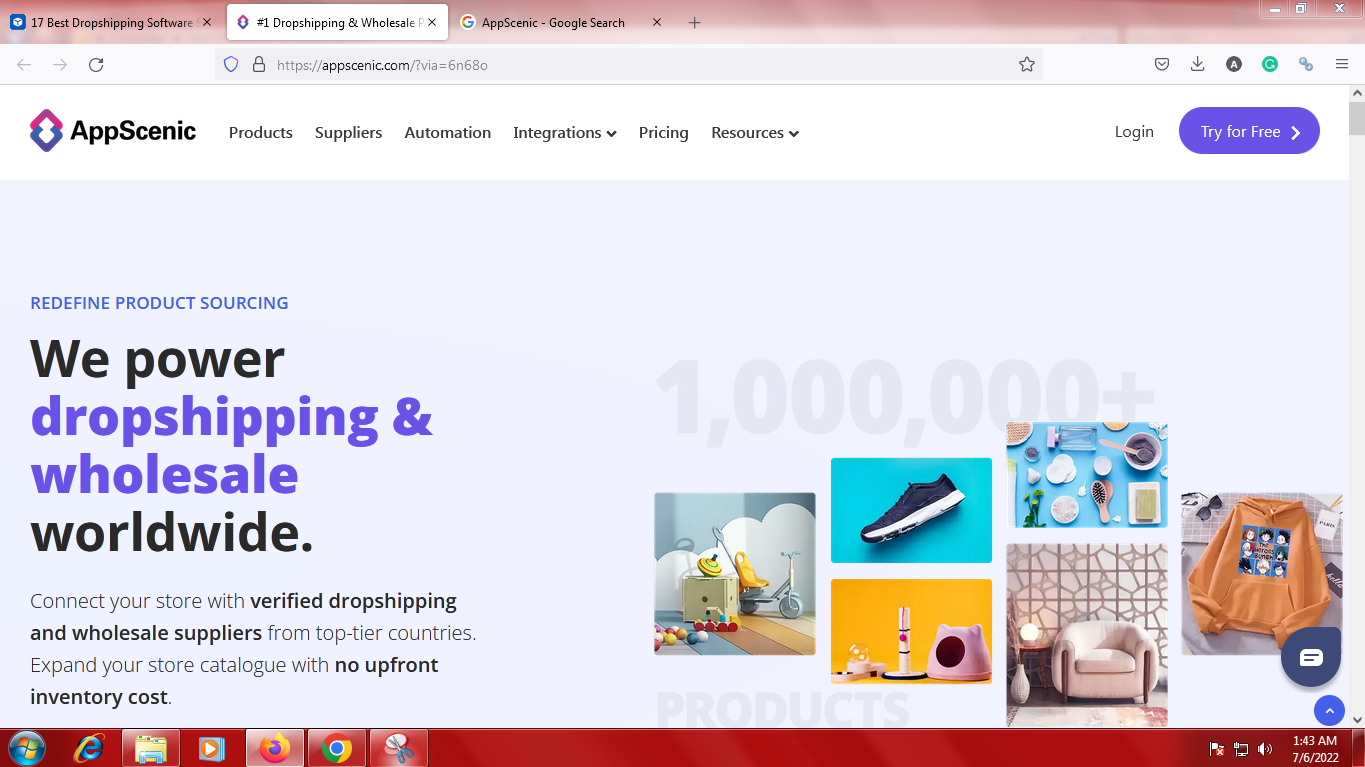Click the Grammarly extension icon

tap(1270, 64)
